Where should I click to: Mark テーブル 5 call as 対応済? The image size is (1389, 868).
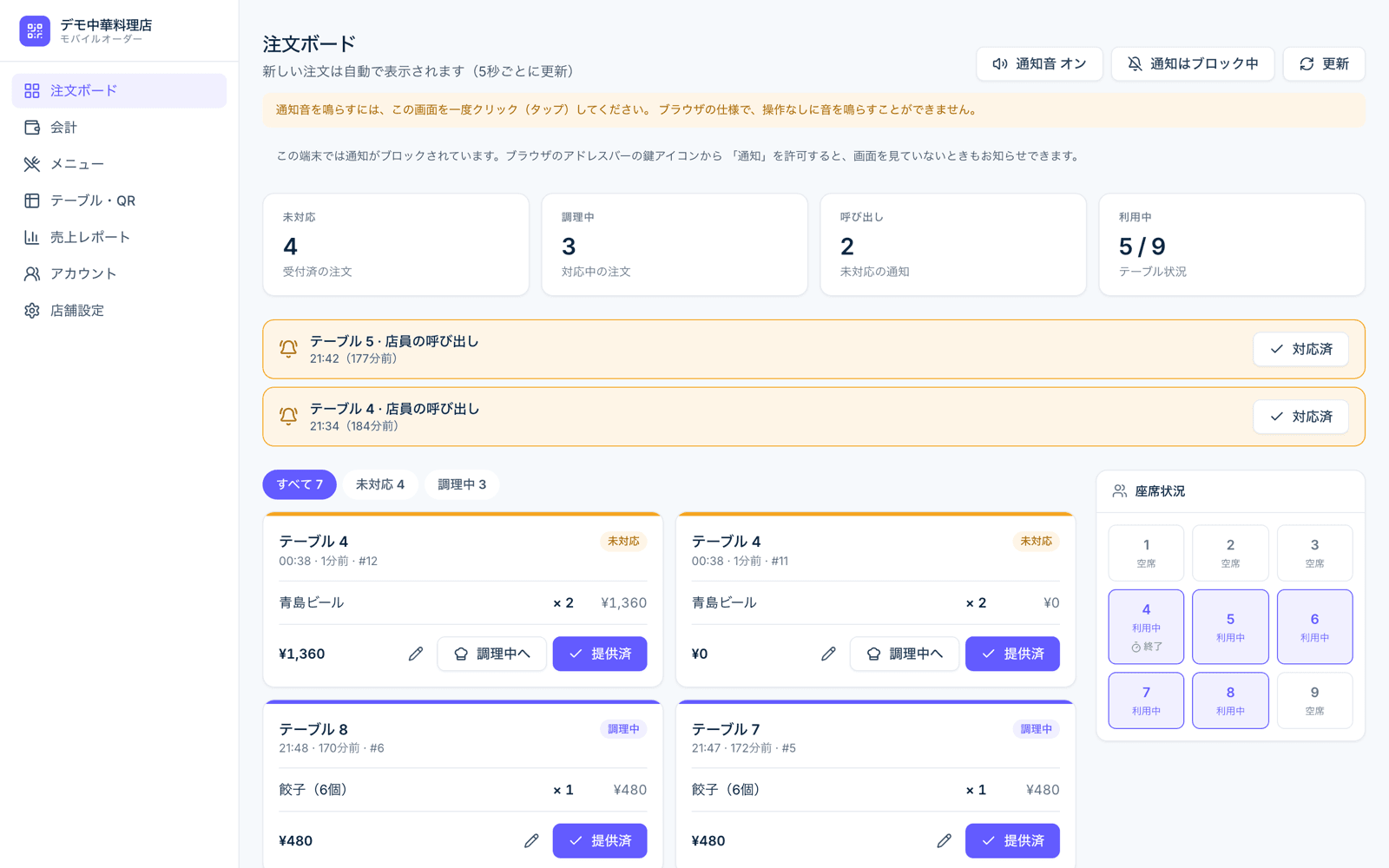click(x=1300, y=349)
